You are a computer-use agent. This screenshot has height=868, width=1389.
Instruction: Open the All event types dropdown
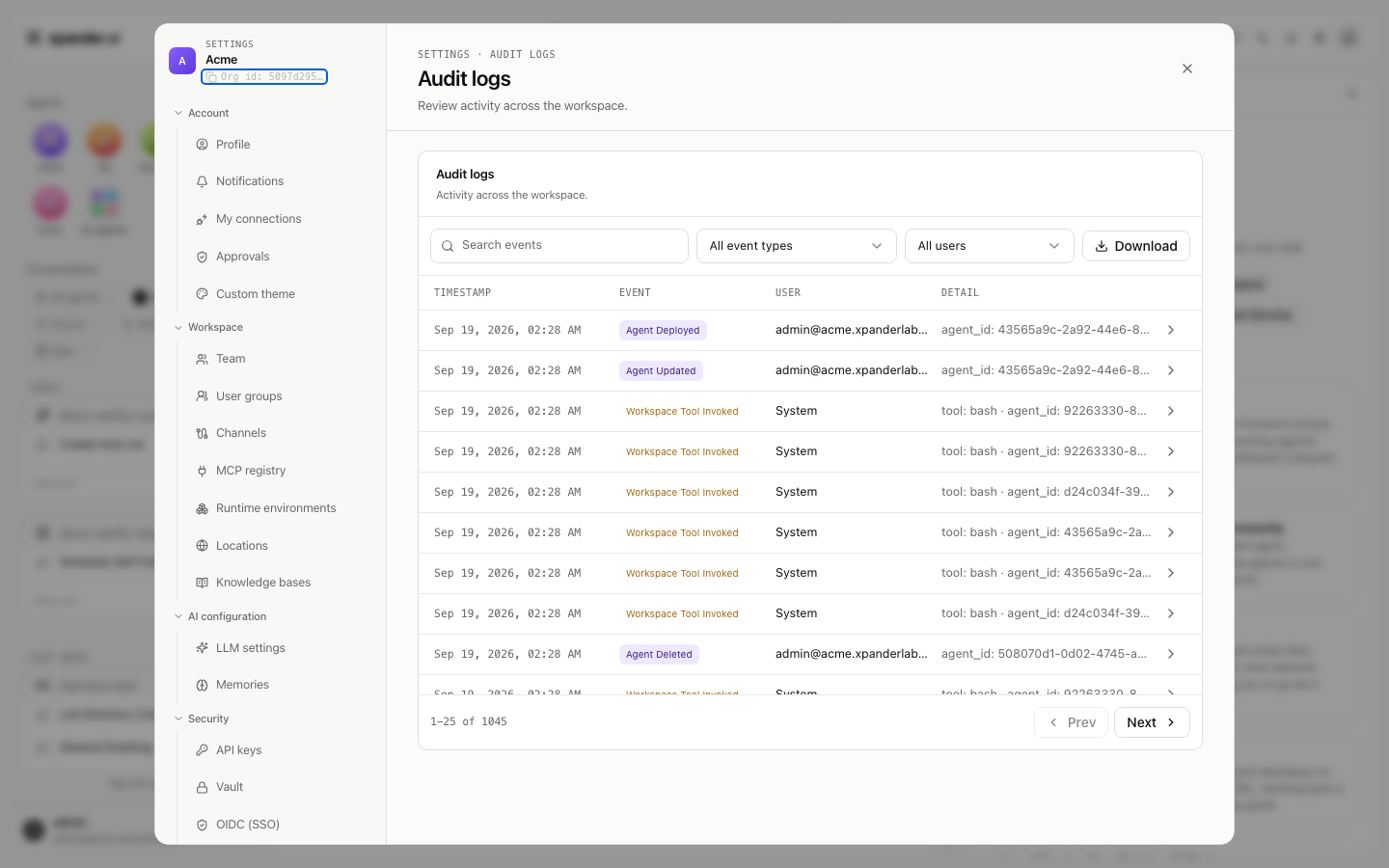pos(797,246)
